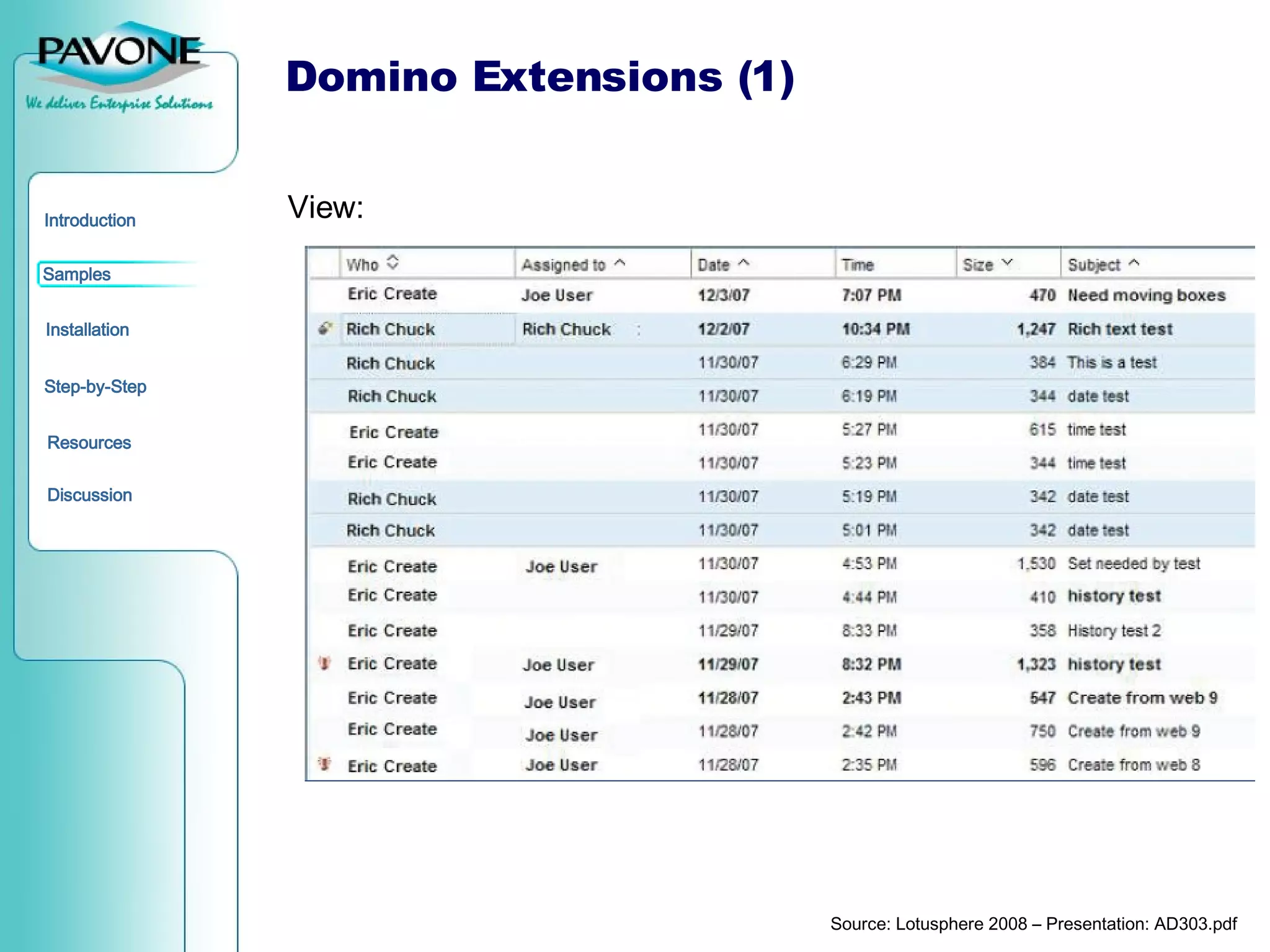
Task: Select the Samples navigation item
Action: point(76,275)
